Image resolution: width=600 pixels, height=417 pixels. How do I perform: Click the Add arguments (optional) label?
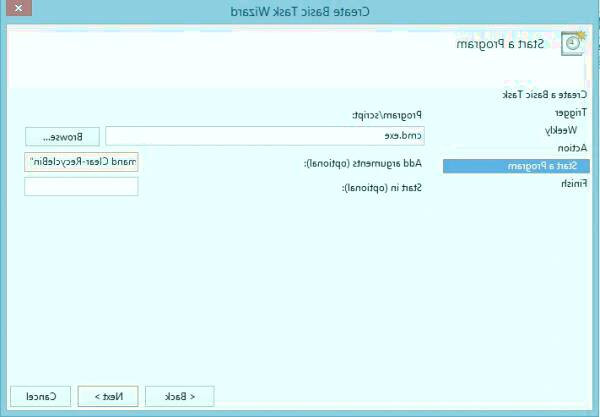coord(363,162)
